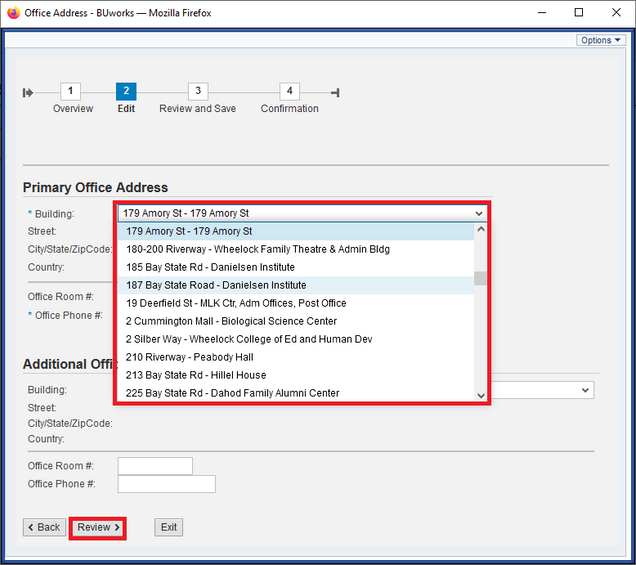
Task: Maximize the Firefox window
Action: click(579, 13)
